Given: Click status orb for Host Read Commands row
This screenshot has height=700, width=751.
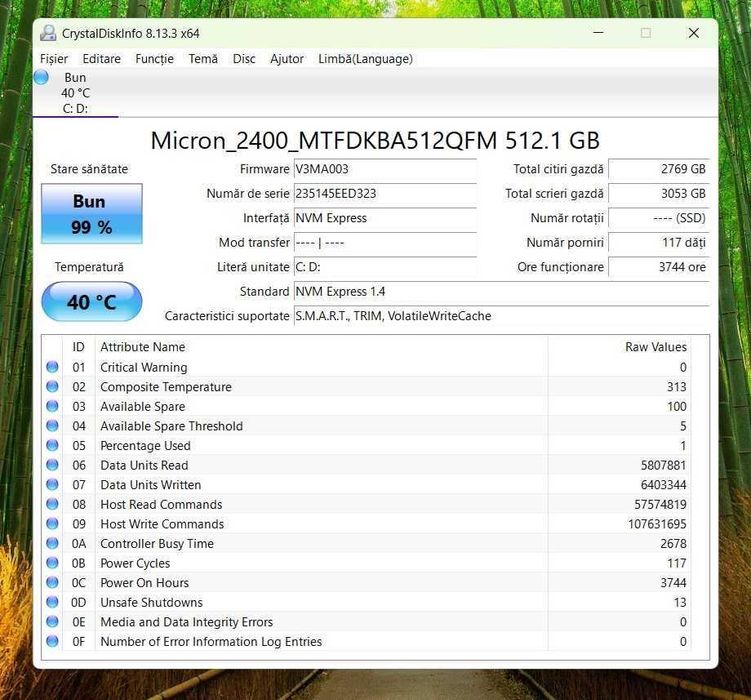Looking at the screenshot, I should pyautogui.click(x=52, y=505).
